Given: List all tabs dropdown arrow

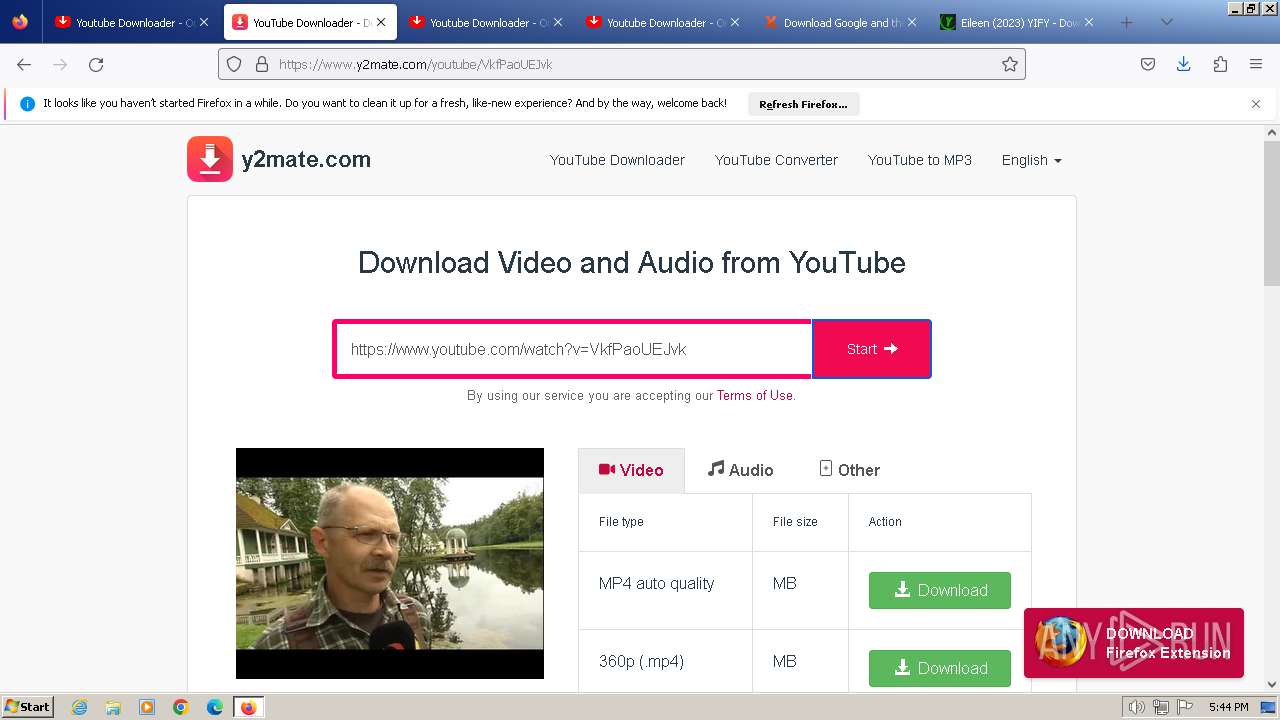Looking at the screenshot, I should point(1166,22).
